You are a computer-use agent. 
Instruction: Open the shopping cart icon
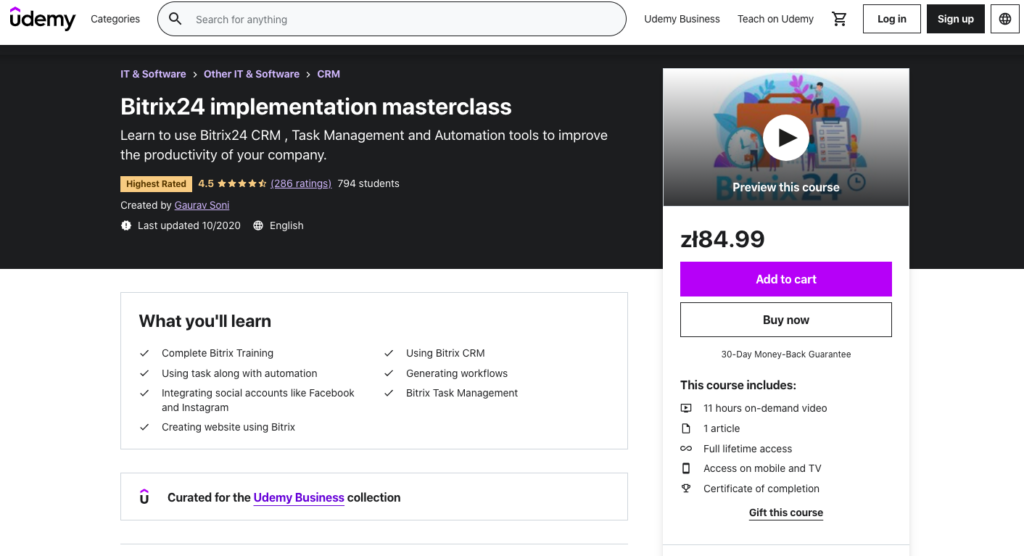(839, 19)
